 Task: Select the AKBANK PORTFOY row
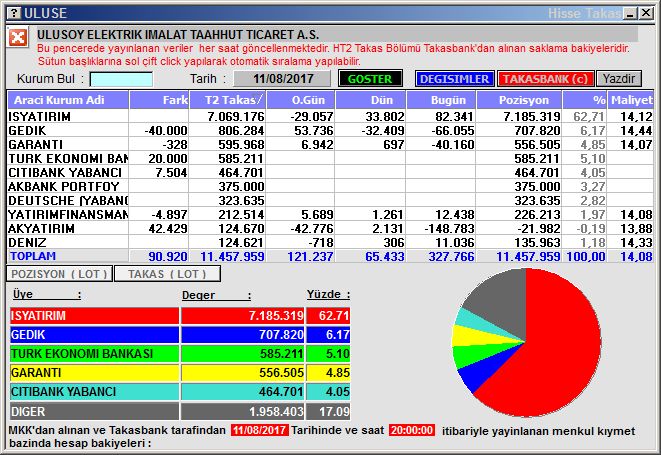tap(330, 186)
